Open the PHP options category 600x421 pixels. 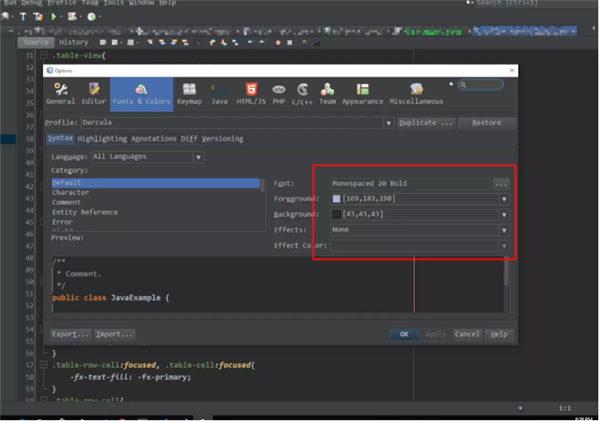[x=279, y=94]
